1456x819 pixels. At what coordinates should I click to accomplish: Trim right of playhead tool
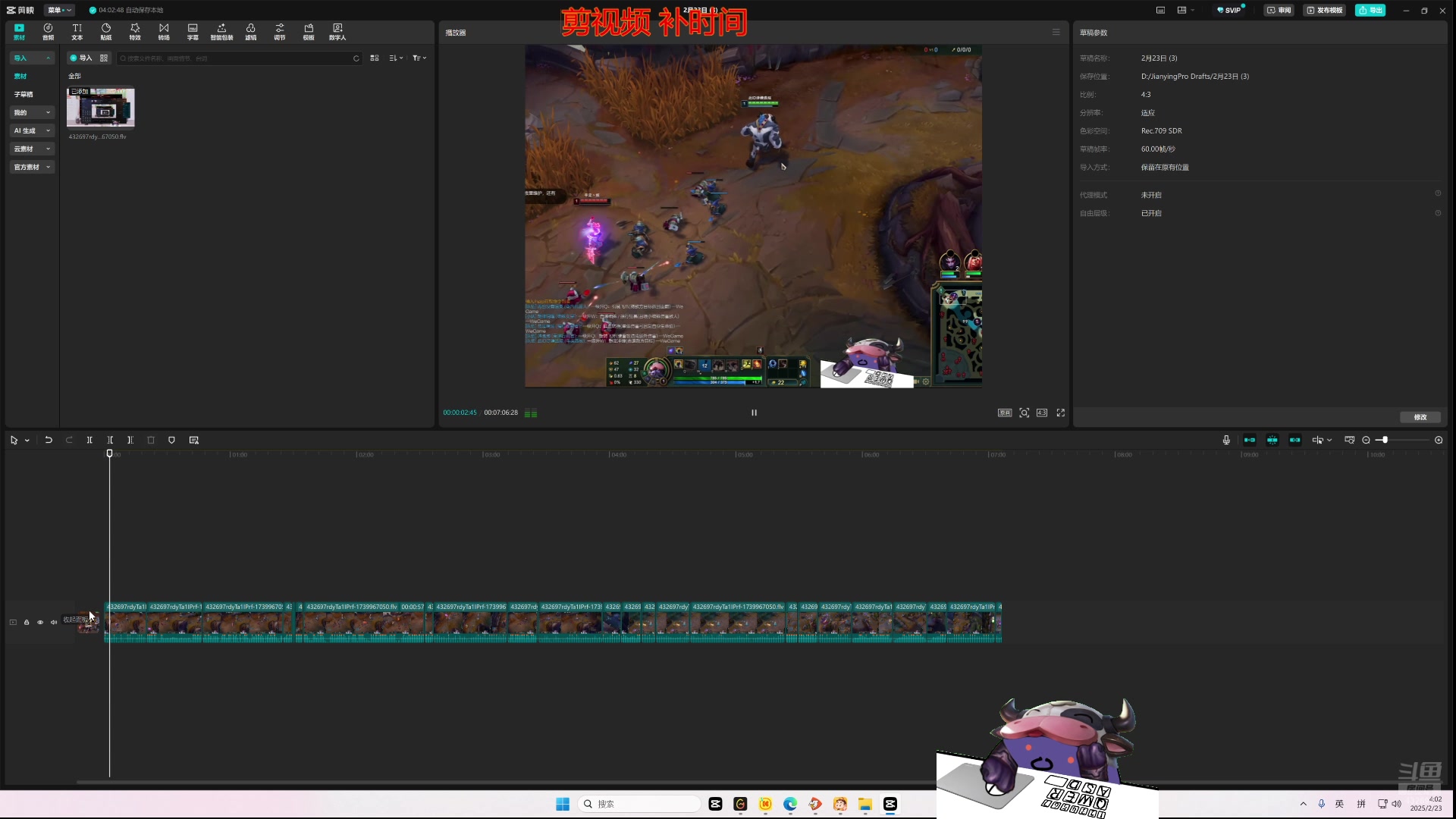[x=130, y=440]
